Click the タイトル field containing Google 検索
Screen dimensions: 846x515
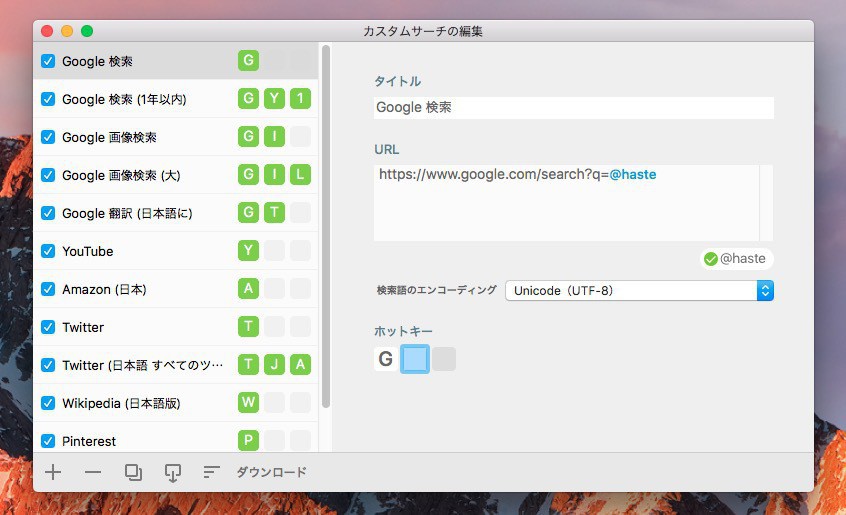[x=574, y=108]
